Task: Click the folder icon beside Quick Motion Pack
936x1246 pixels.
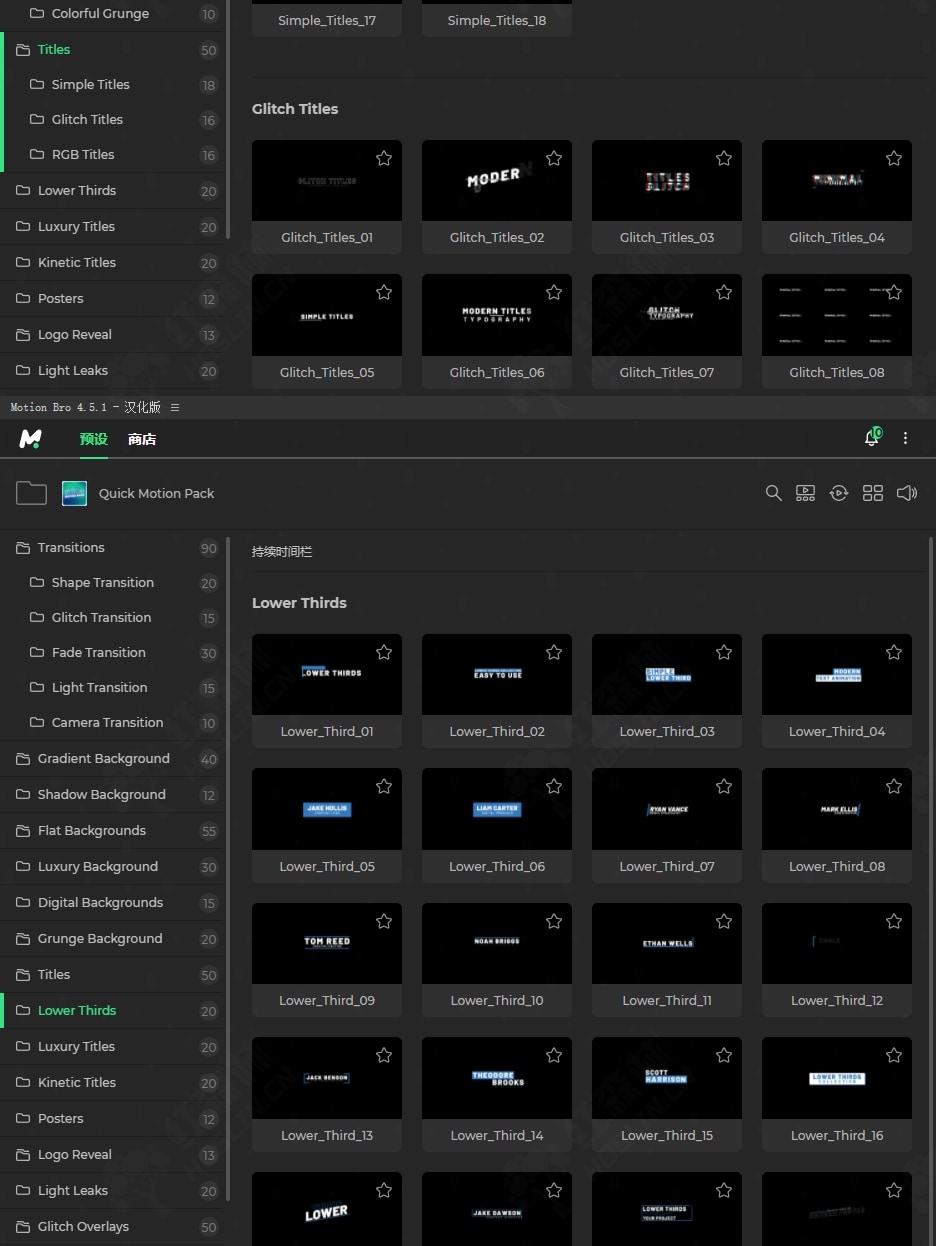Action: (x=31, y=493)
